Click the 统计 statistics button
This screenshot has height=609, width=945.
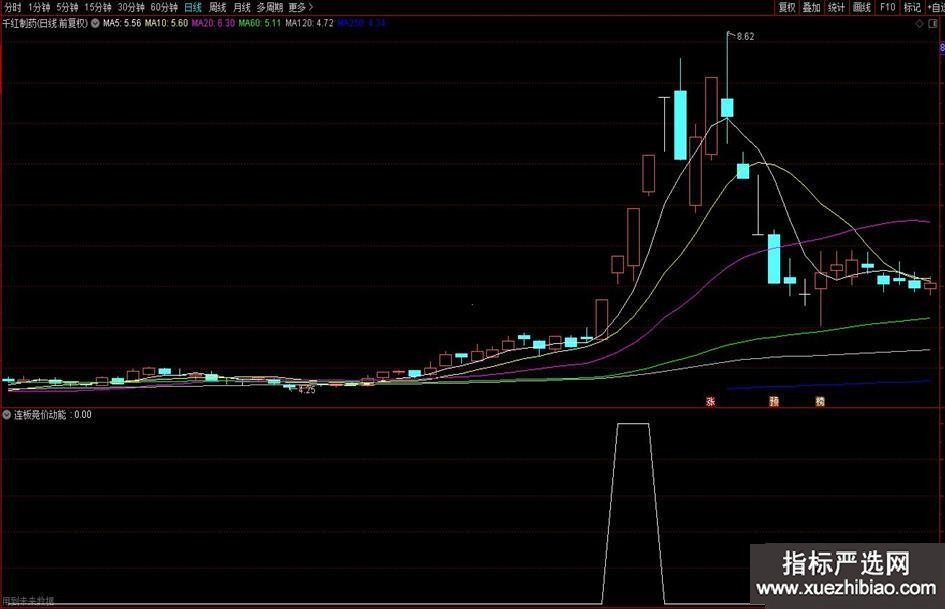836,7
